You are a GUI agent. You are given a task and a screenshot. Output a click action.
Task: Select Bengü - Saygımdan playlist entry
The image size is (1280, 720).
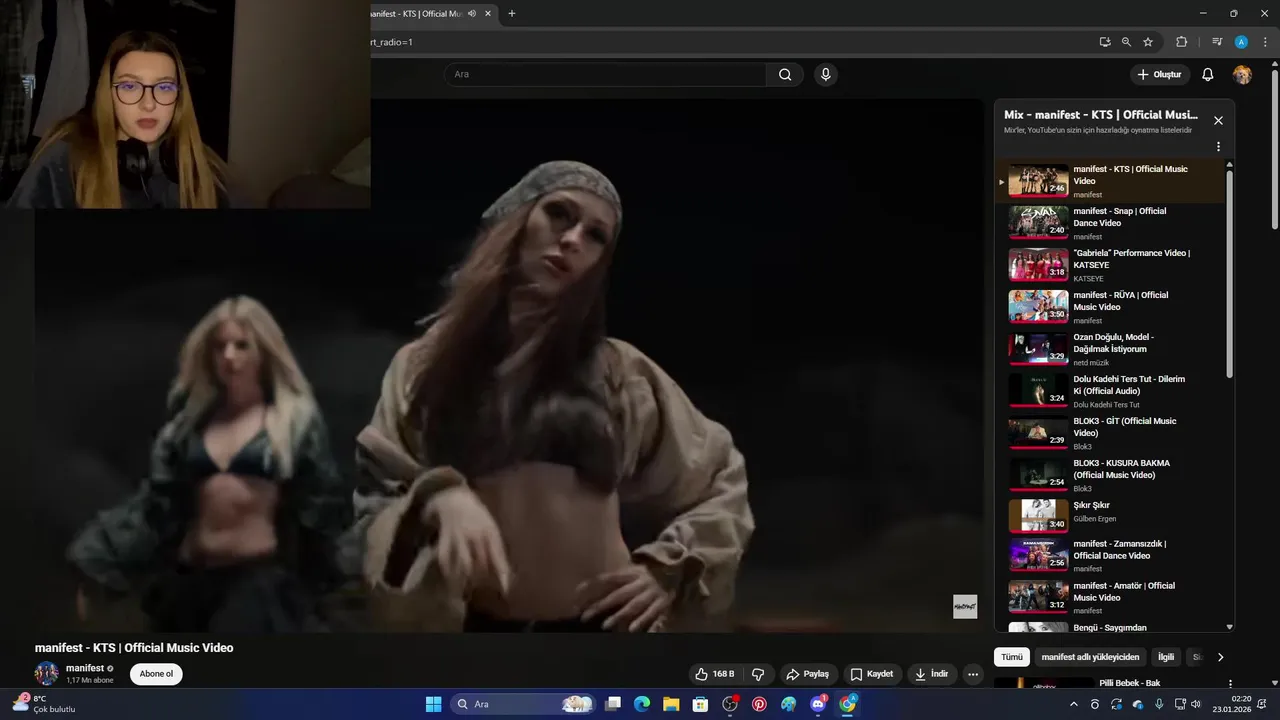point(1109,627)
